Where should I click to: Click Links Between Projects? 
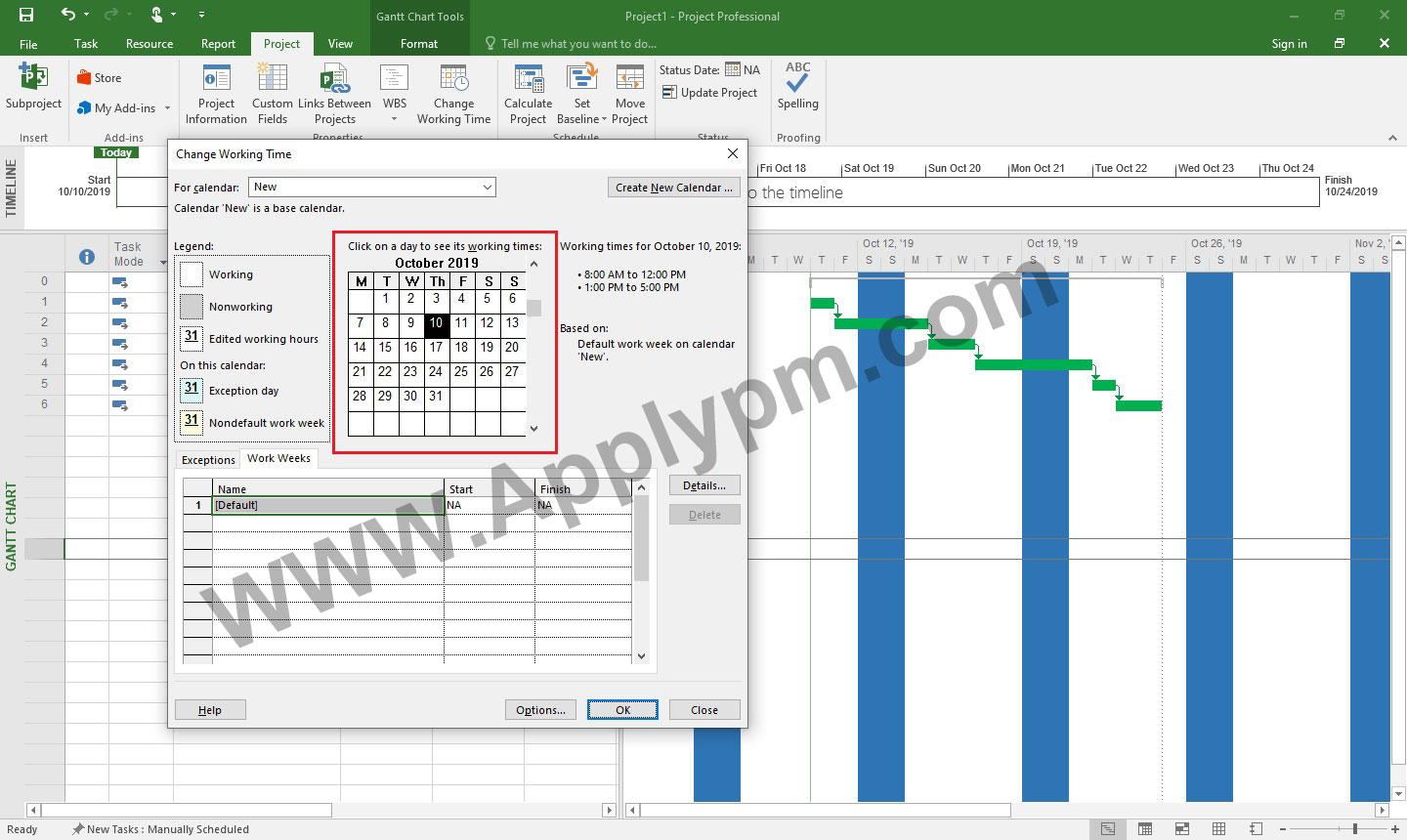pos(334,94)
